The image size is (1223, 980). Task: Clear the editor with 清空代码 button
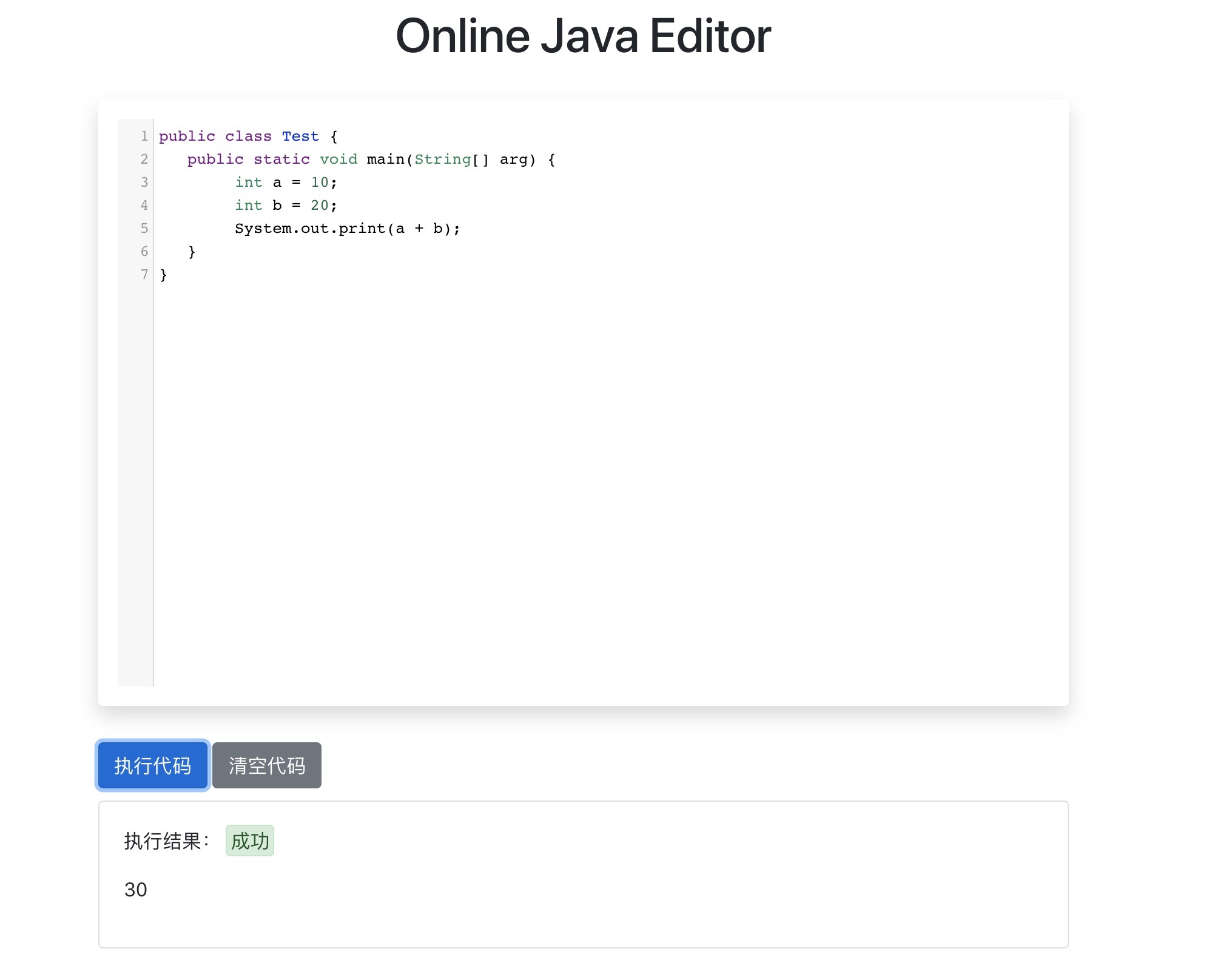point(267,765)
